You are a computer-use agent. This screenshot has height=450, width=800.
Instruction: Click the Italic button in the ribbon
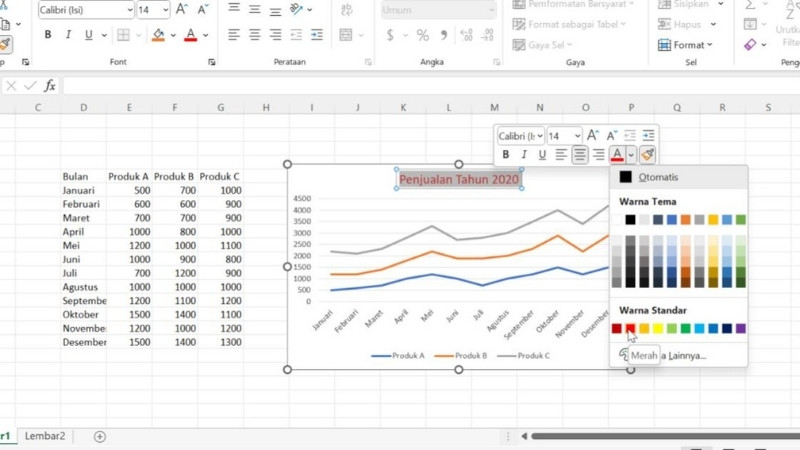(68, 35)
